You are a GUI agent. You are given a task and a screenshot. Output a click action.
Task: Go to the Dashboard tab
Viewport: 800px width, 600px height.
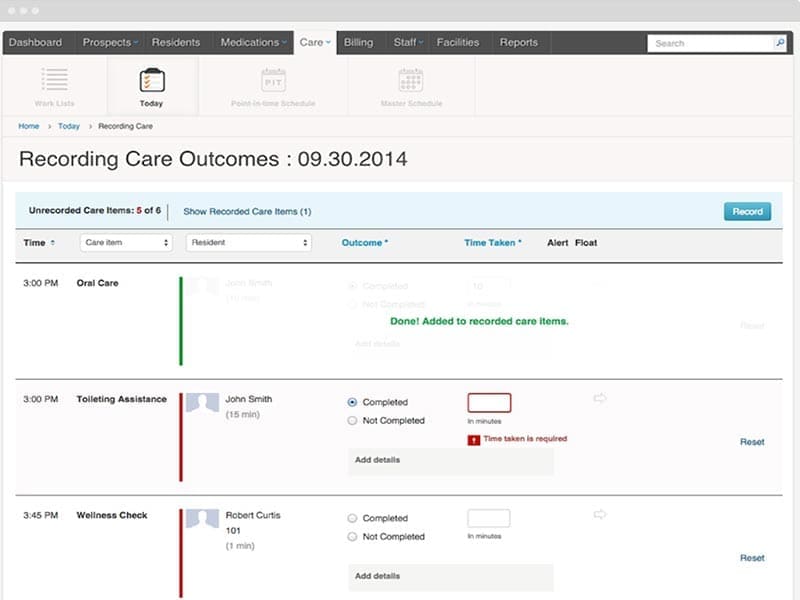click(x=35, y=42)
